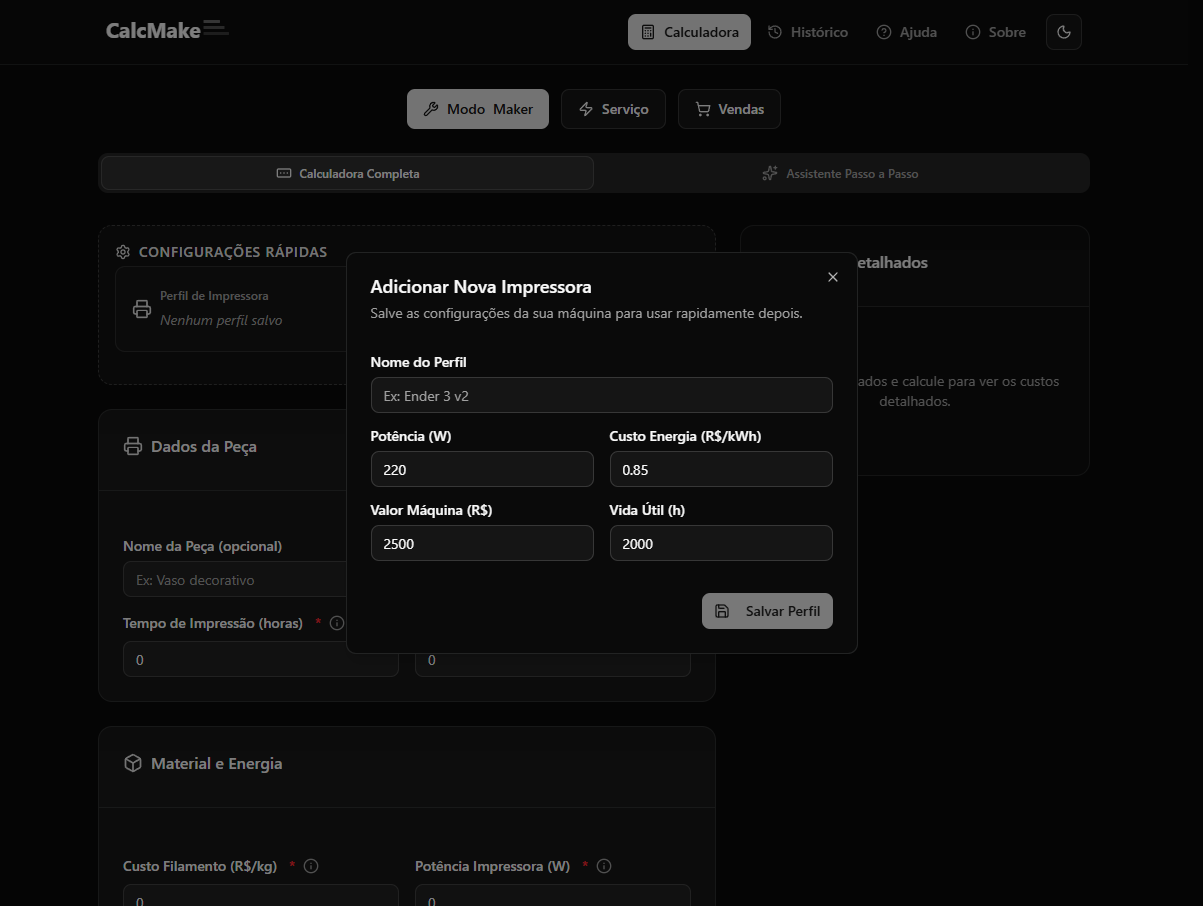
Task: Switch to Vendas mode
Action: click(729, 109)
